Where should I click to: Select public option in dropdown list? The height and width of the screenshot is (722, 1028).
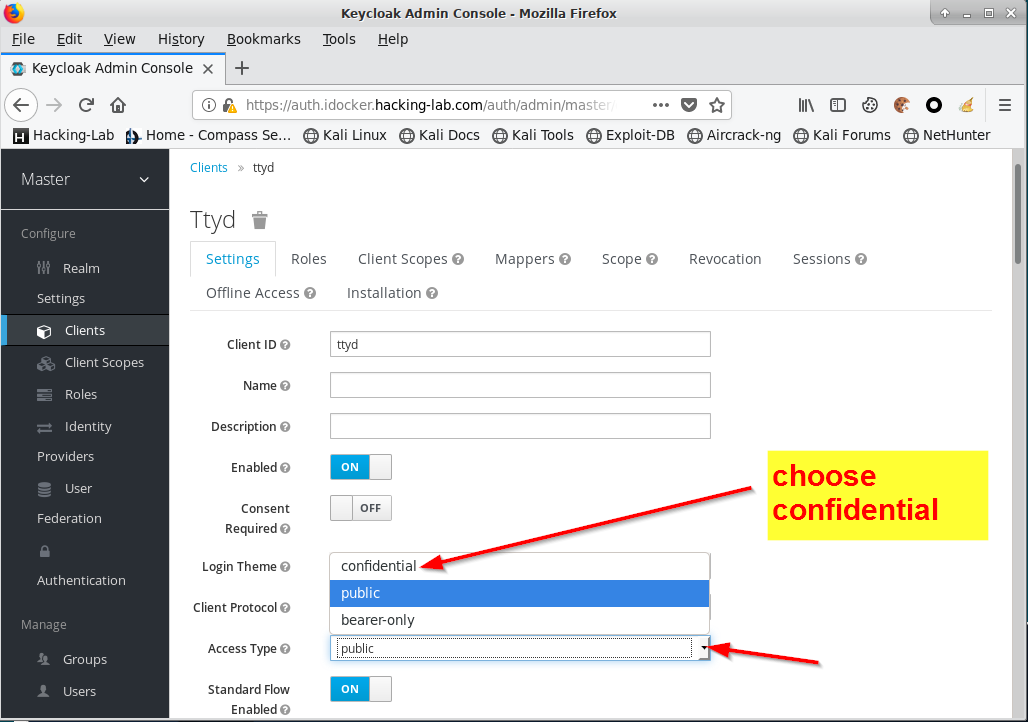click(x=519, y=593)
